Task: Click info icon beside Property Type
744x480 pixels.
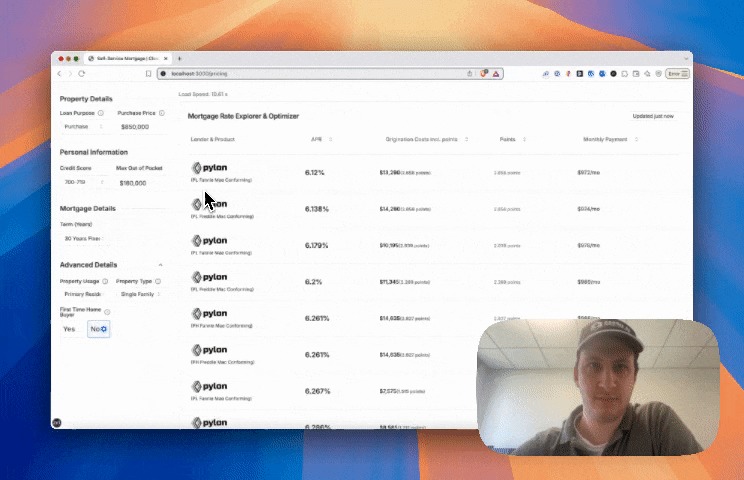Action: click(x=158, y=281)
